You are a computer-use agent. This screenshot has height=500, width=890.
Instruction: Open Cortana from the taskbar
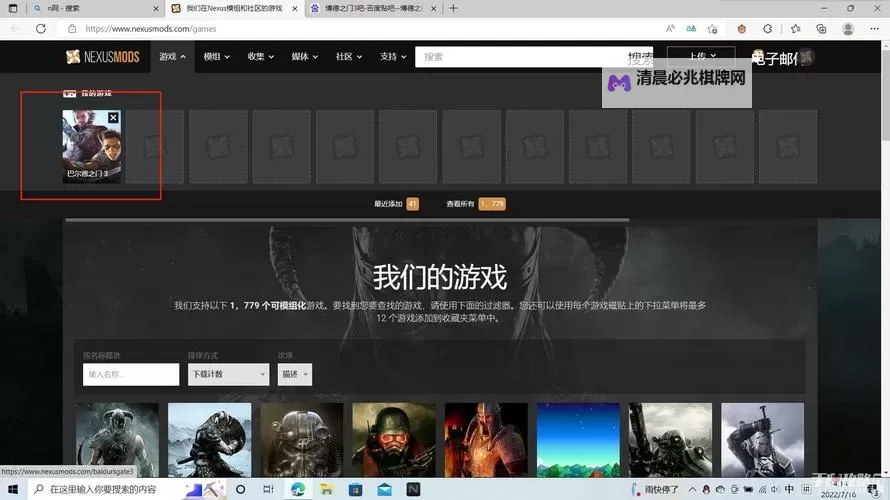coord(241,489)
